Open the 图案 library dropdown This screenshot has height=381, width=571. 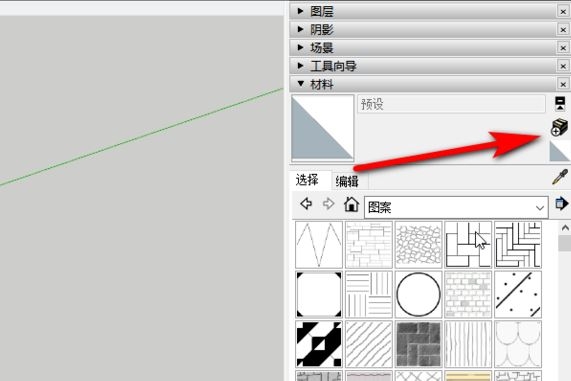(x=456, y=208)
